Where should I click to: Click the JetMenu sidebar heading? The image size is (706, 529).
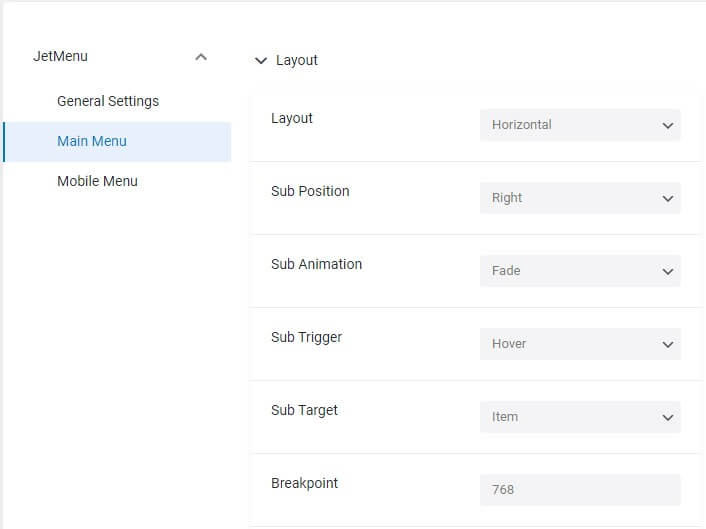(x=60, y=56)
